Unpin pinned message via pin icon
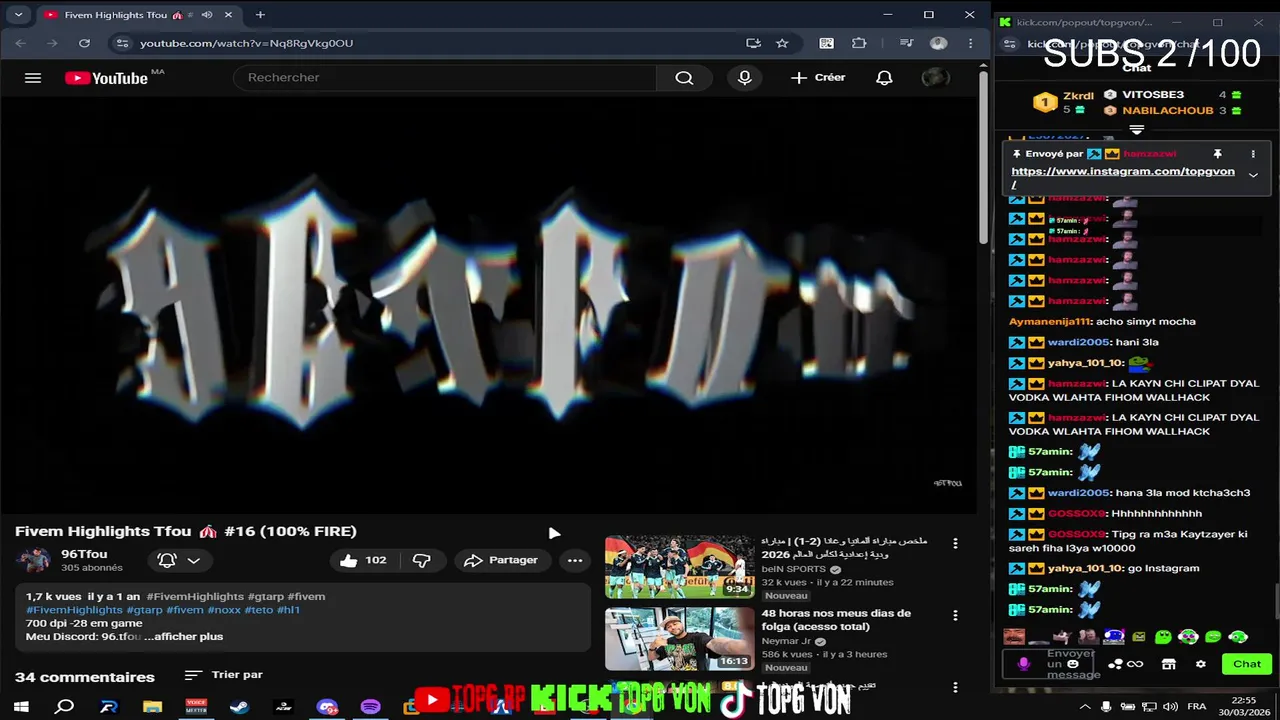 coord(1218,154)
